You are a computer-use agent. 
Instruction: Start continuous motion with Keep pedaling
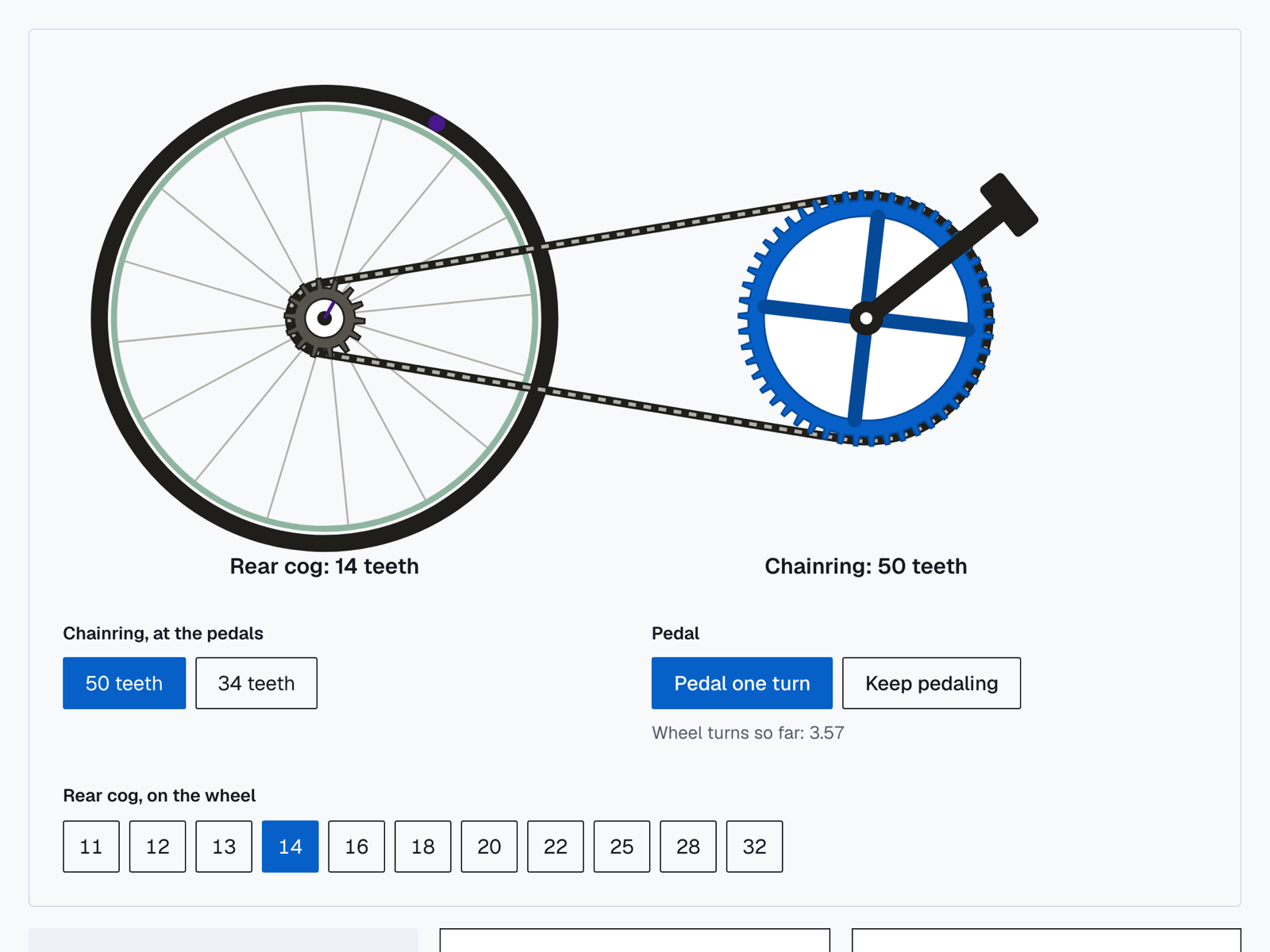[932, 683]
